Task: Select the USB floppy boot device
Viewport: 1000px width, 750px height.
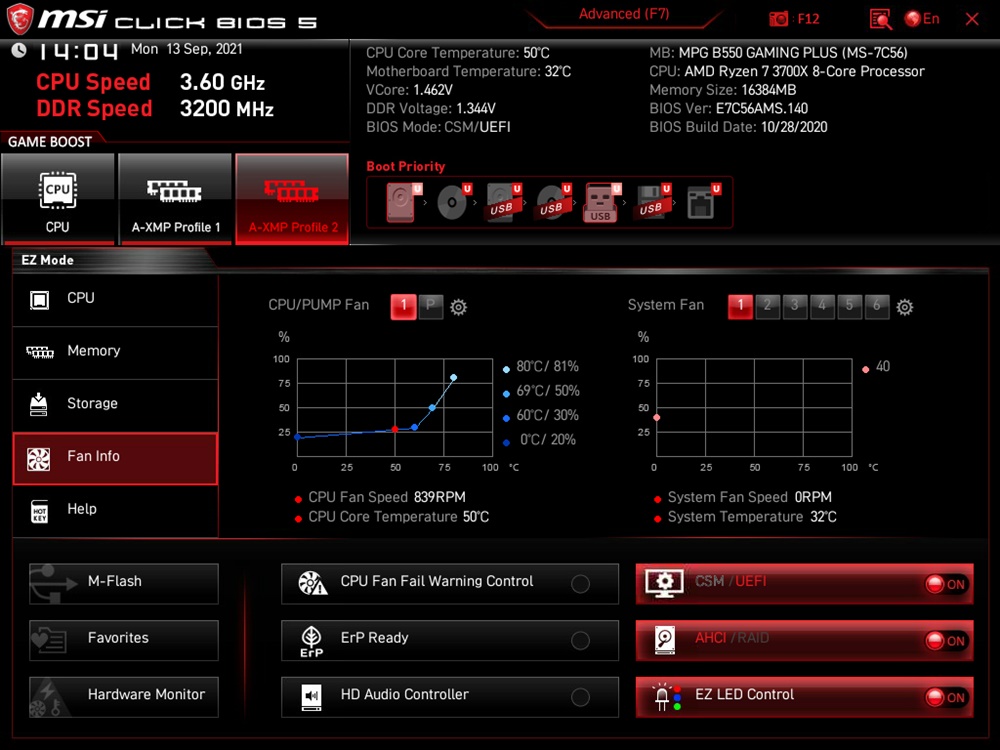Action: coord(652,202)
